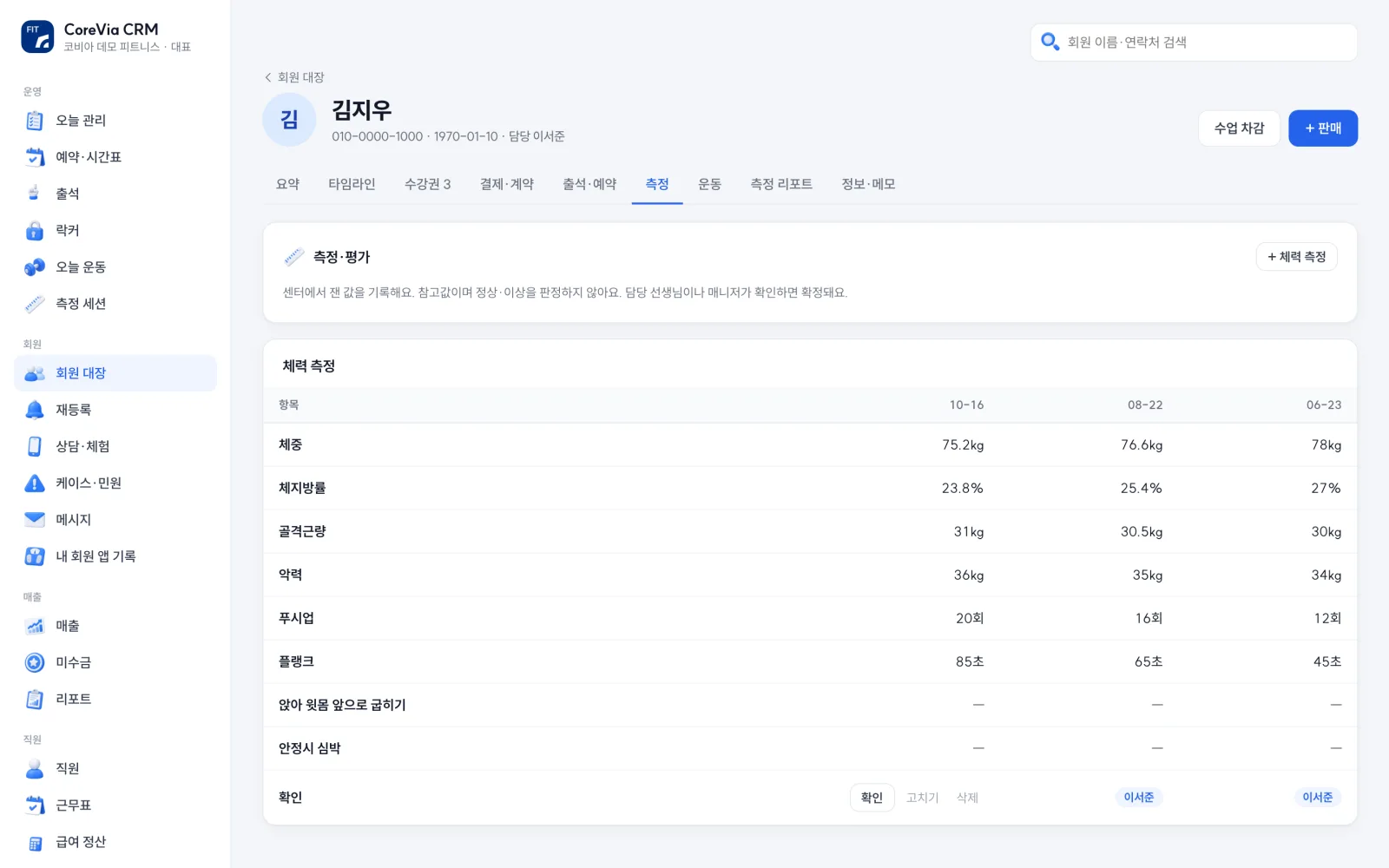Click 미수금 coin icon
Screen dimensions: 1389x868
click(35, 662)
